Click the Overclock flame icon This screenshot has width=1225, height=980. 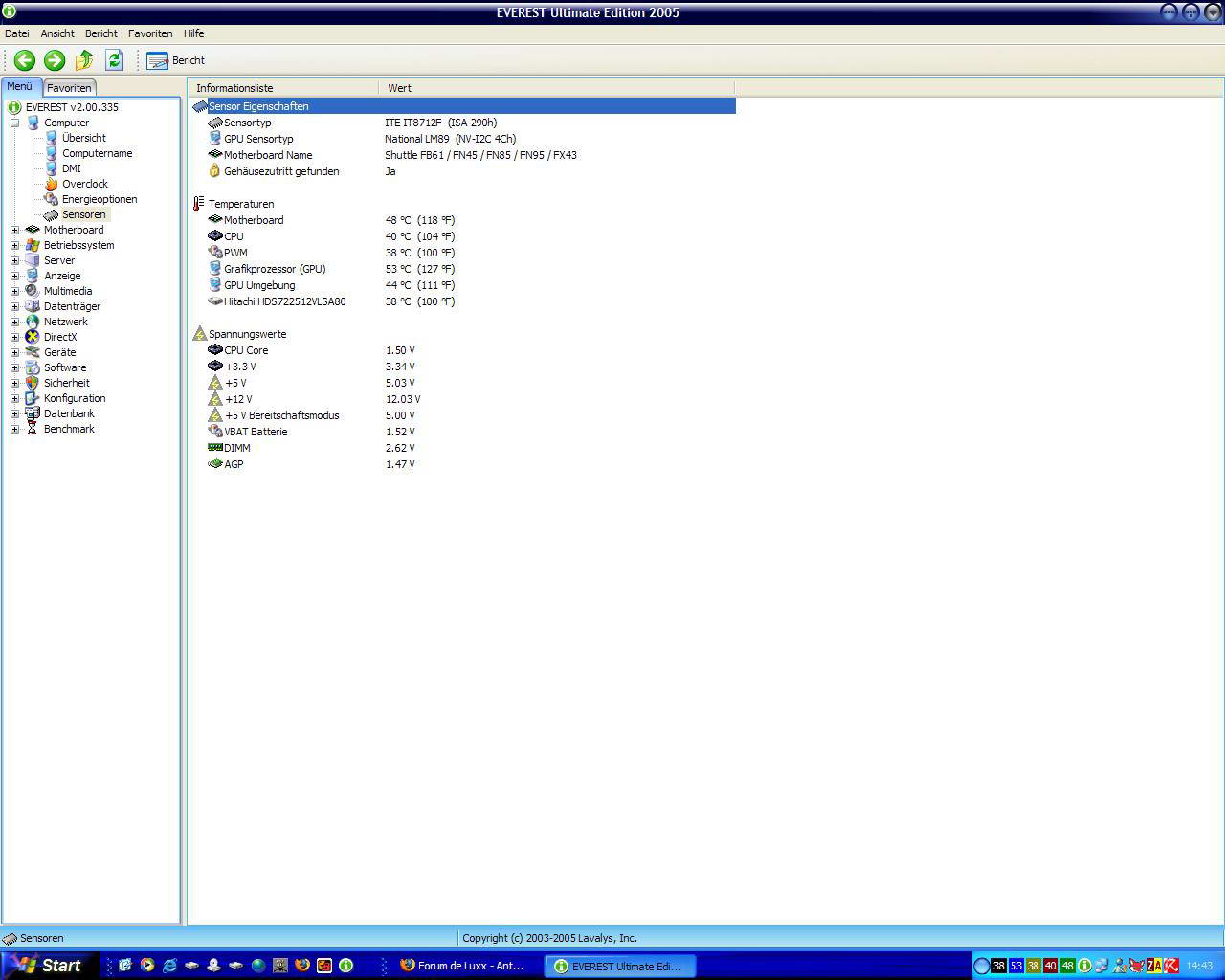(x=51, y=184)
